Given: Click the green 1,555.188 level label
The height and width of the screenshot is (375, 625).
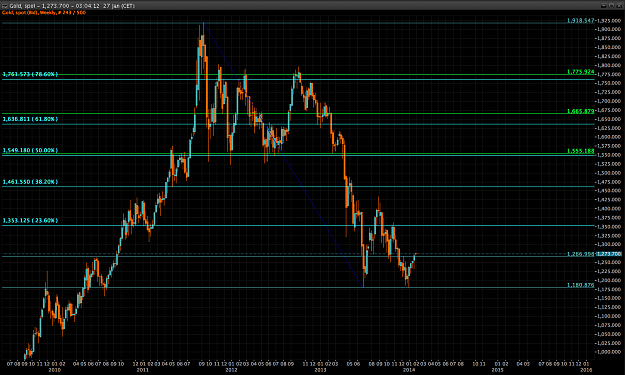Looking at the screenshot, I should [580, 151].
